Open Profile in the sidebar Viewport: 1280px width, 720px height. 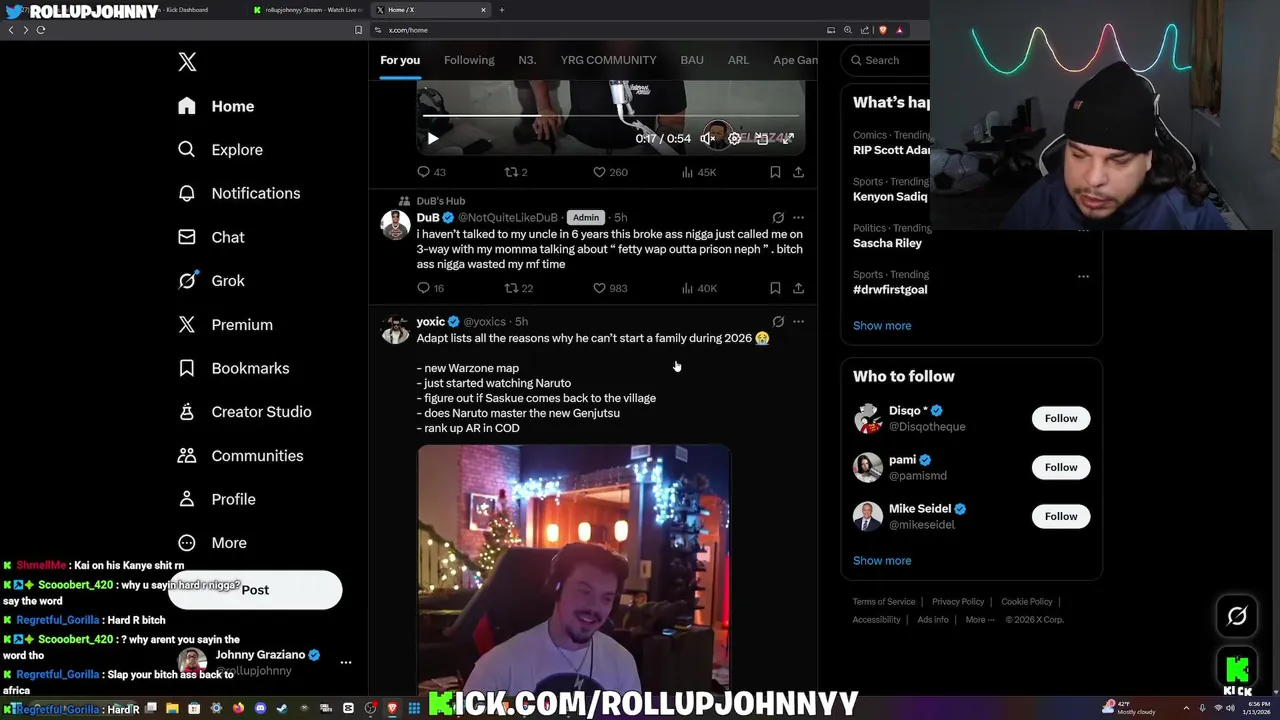(217, 499)
